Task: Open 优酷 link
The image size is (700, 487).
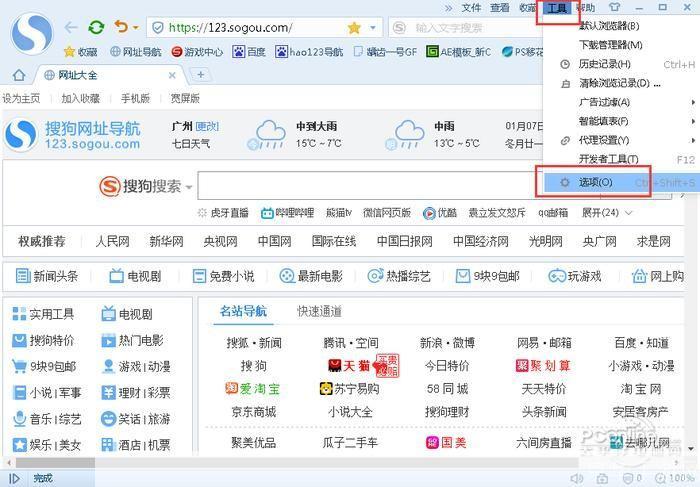Action: (440, 213)
